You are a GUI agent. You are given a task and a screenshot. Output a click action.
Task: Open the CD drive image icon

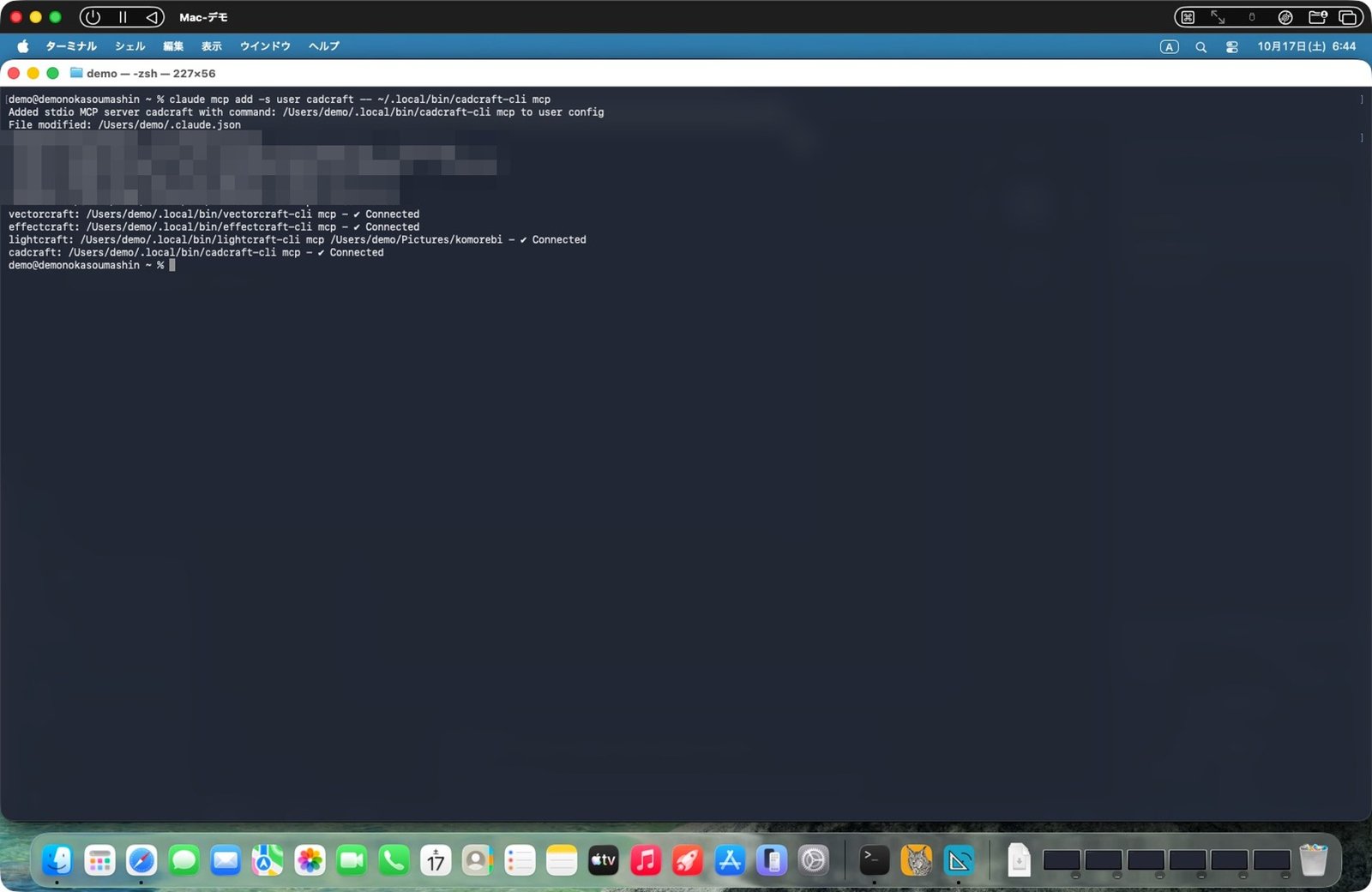tap(1285, 17)
